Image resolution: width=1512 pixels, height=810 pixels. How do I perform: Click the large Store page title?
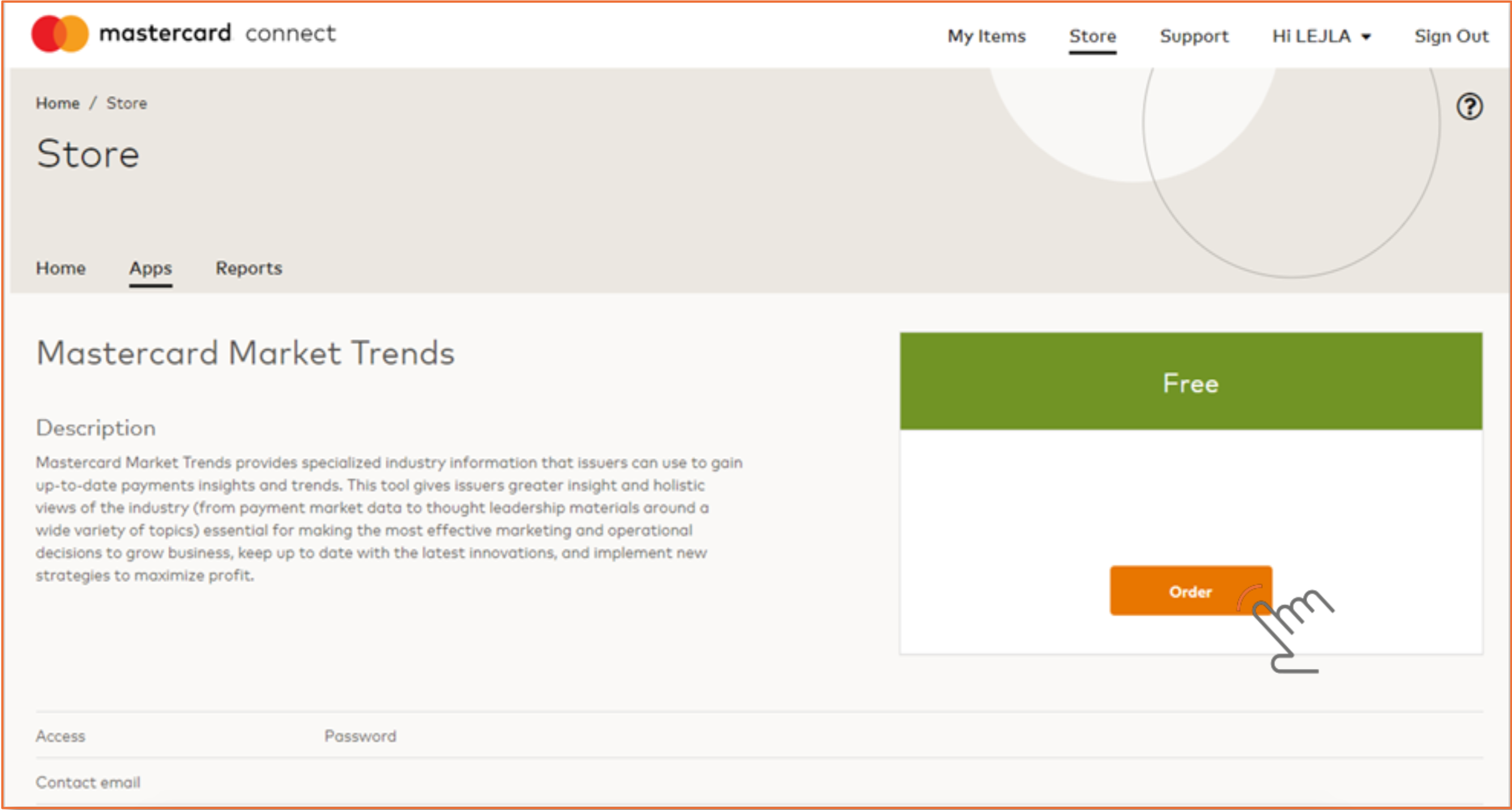click(x=88, y=154)
